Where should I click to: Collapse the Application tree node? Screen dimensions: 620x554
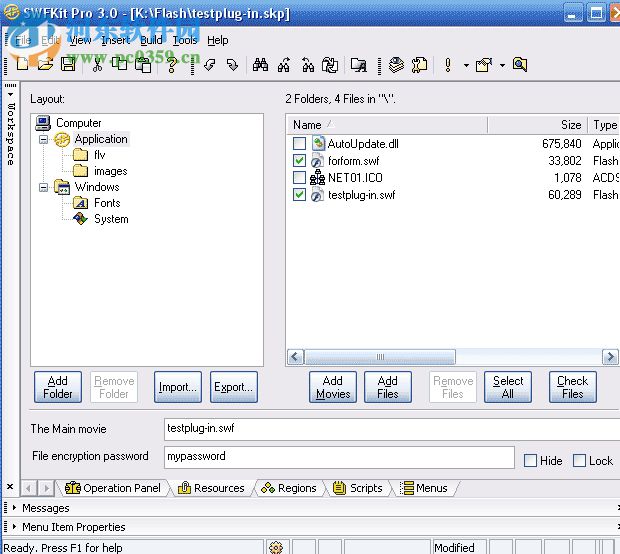(x=44, y=139)
